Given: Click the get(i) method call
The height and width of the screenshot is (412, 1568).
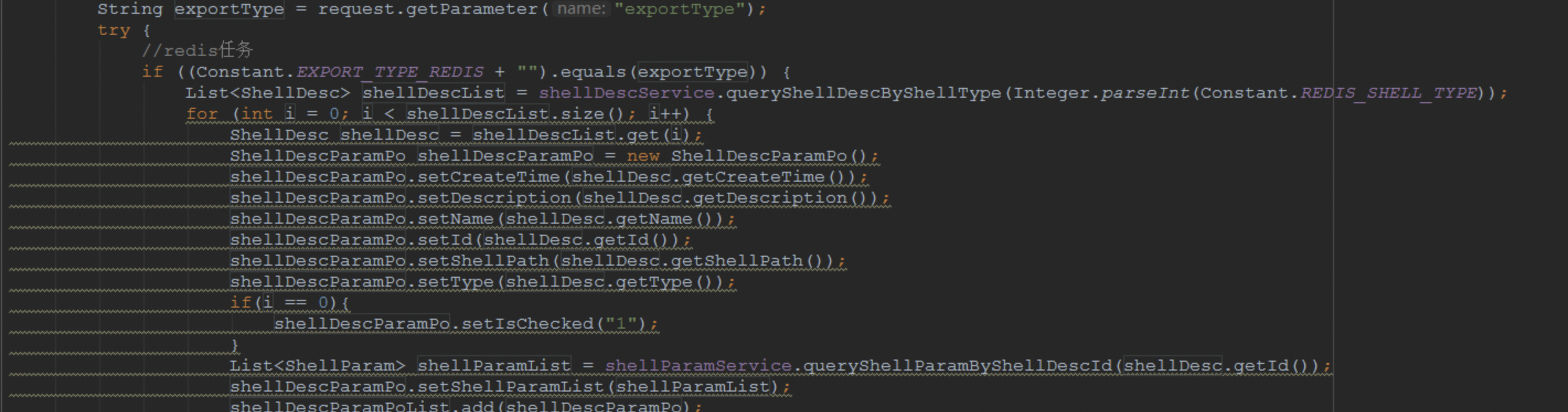Looking at the screenshot, I should (659, 135).
